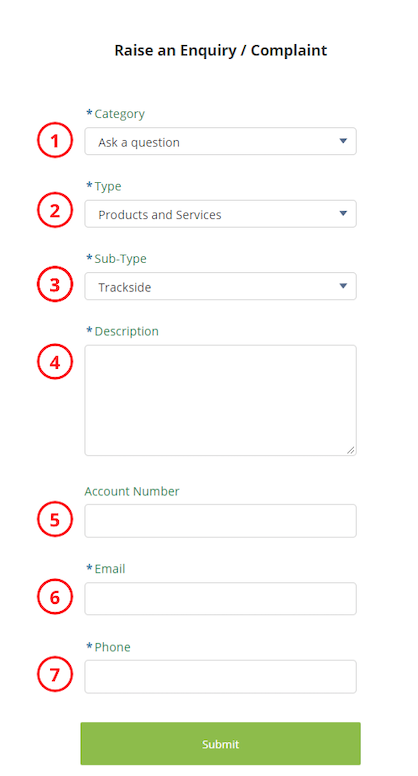Submit the enquiry form

[220, 744]
